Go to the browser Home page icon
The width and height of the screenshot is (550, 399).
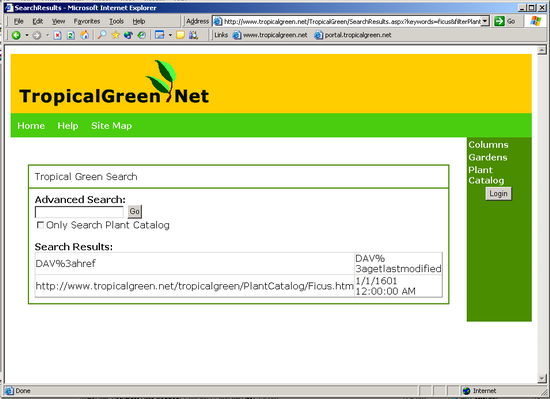[x=85, y=35]
